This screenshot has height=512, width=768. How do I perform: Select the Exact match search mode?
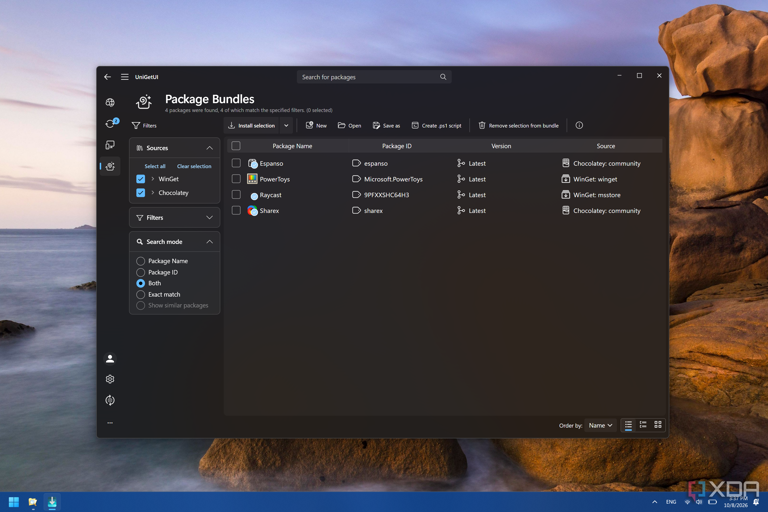141,294
